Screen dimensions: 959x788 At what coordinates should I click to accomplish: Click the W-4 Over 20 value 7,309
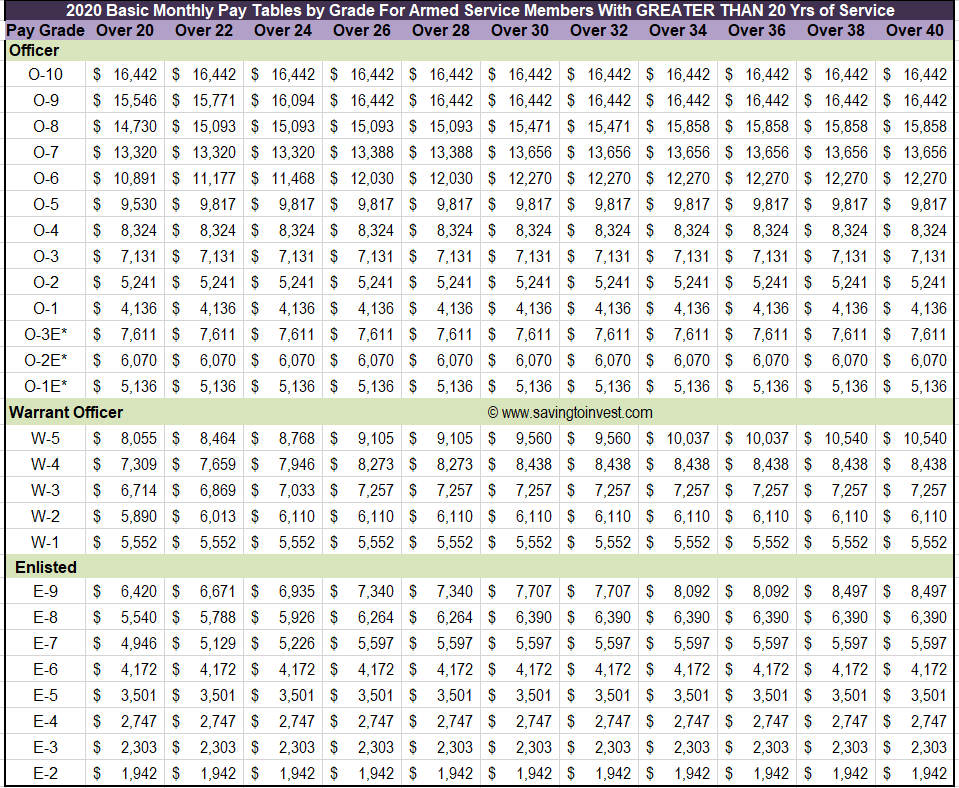pyautogui.click(x=139, y=464)
